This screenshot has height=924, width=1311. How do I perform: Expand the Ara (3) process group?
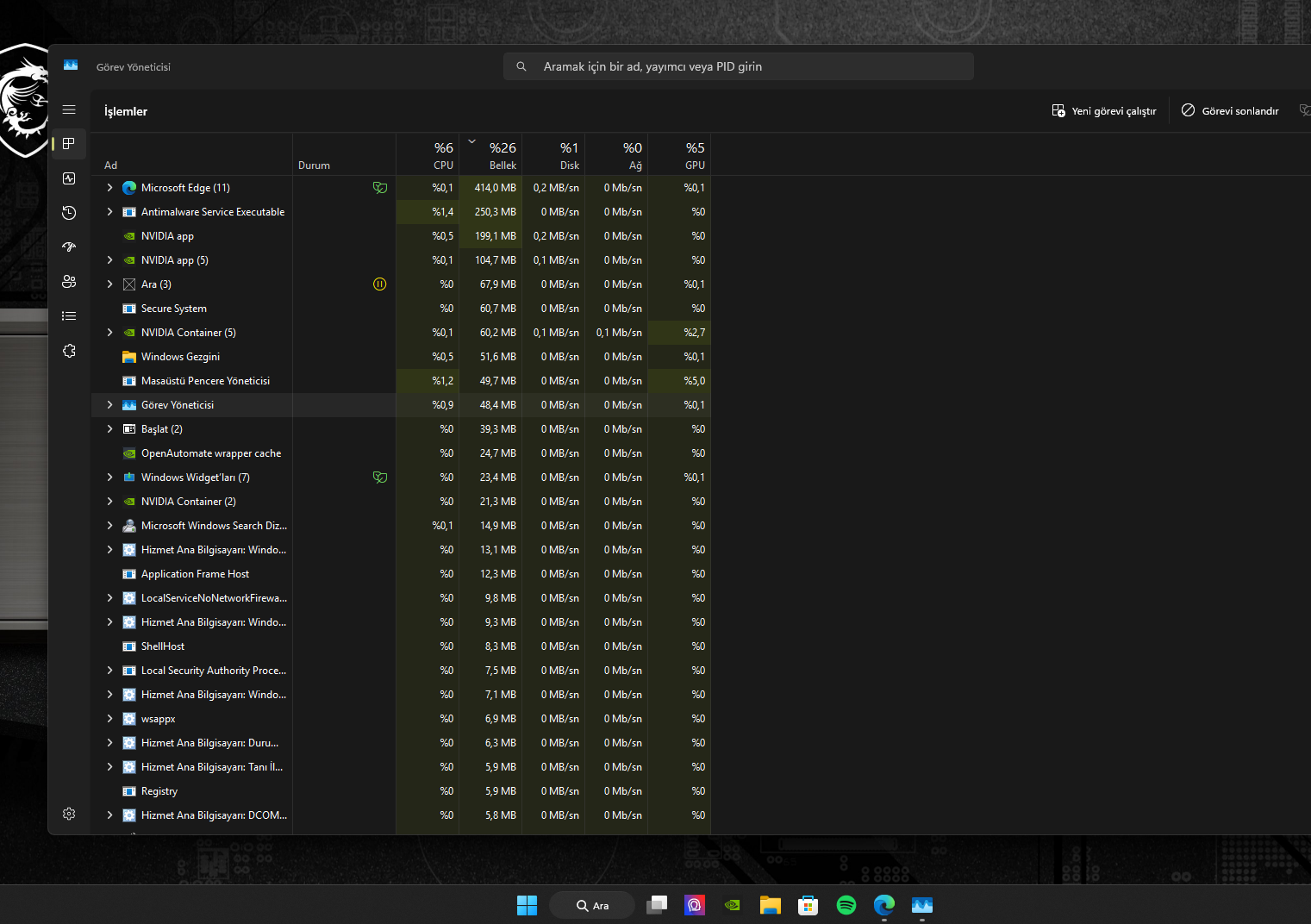[x=109, y=284]
